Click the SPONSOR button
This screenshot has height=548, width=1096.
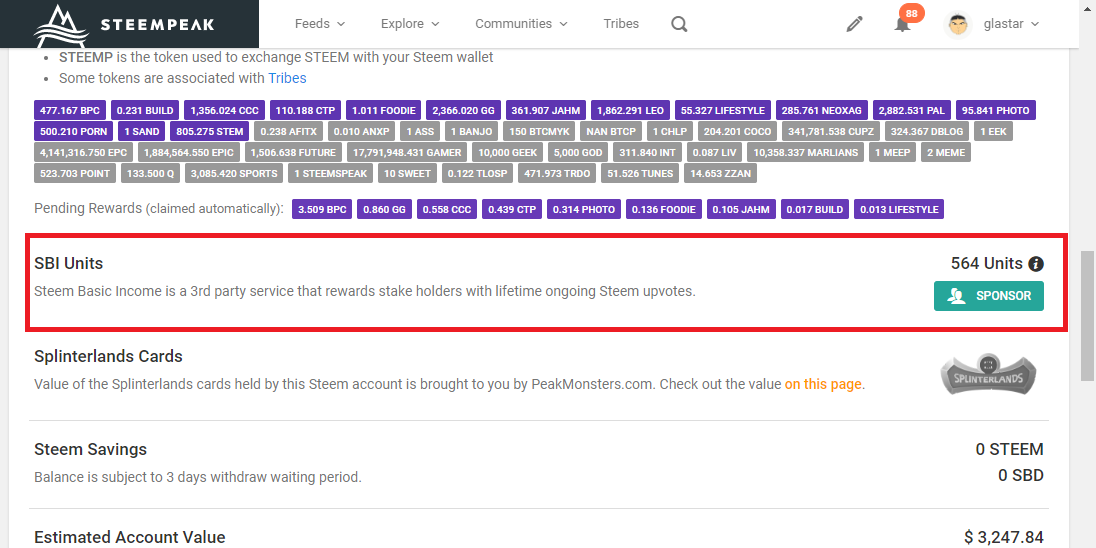pyautogui.click(x=988, y=296)
